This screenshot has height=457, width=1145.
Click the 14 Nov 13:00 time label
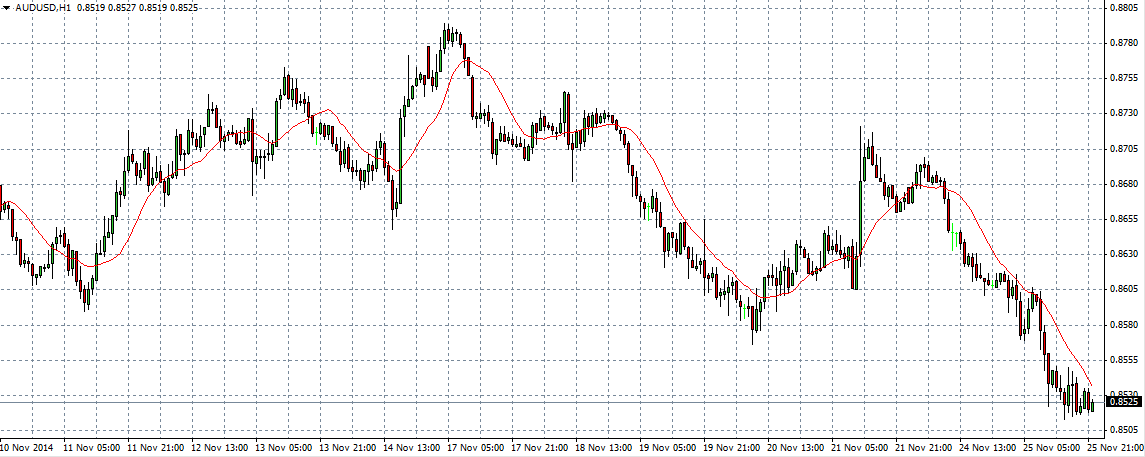[x=414, y=448]
